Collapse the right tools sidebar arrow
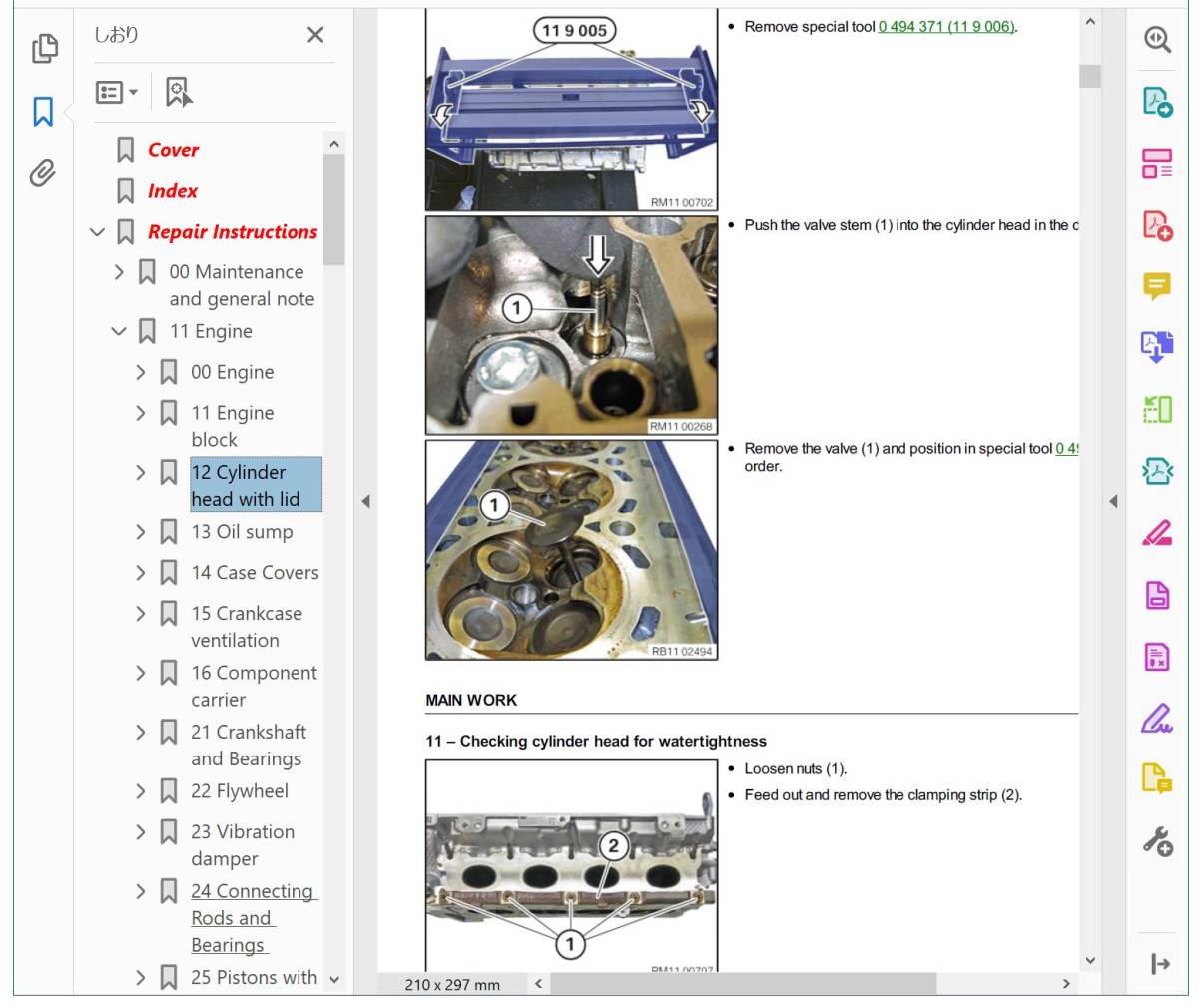This screenshot has width=1198, height=1008. pos(1159,964)
